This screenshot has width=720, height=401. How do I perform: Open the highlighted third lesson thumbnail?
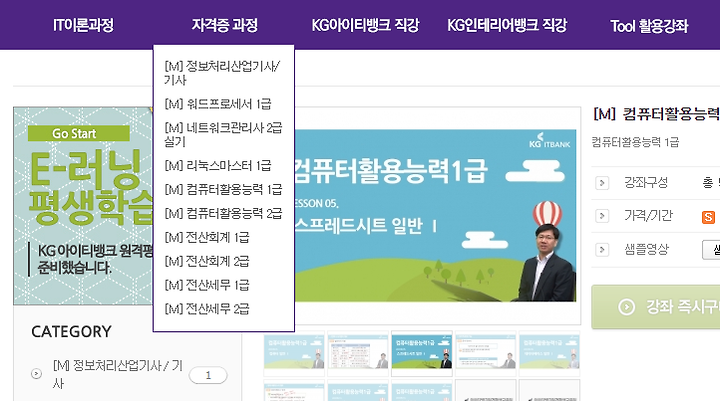pos(422,353)
